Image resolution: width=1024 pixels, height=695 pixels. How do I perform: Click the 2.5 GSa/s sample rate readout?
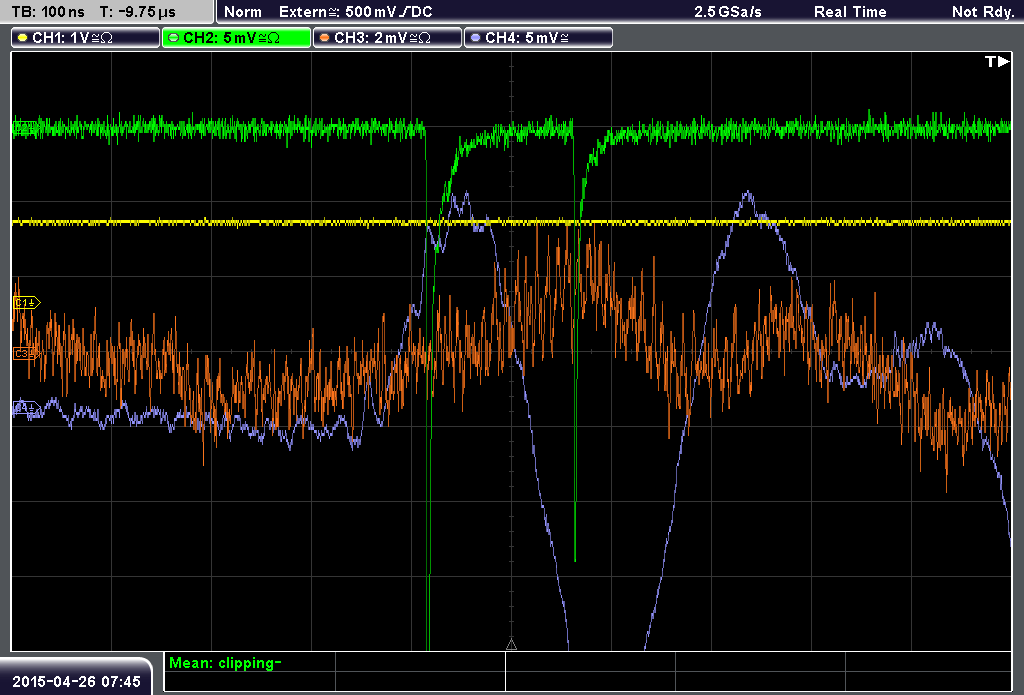click(x=728, y=12)
